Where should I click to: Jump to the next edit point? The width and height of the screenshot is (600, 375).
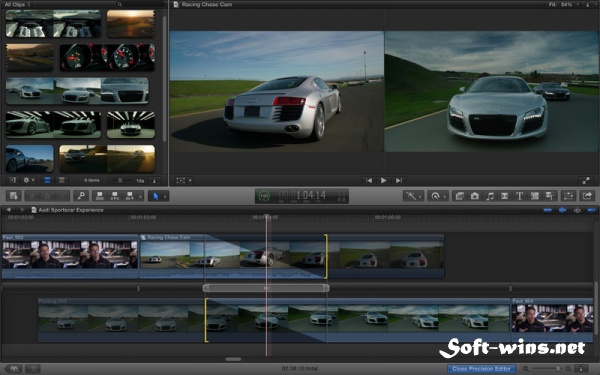398,180
